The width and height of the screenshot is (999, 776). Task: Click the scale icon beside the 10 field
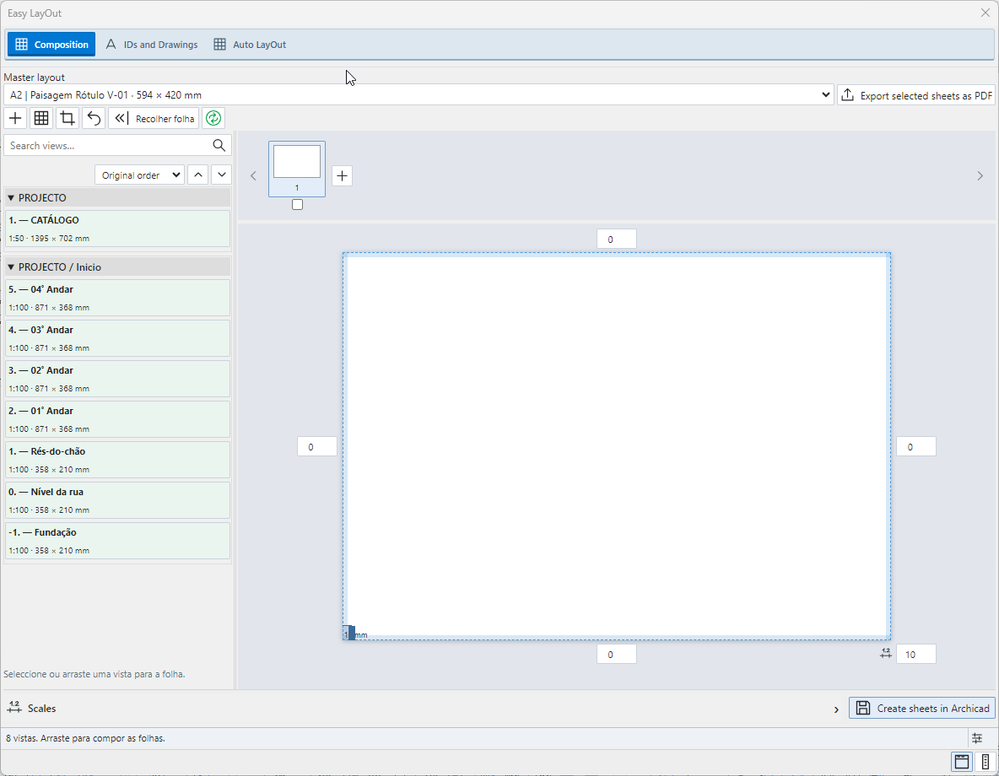[886, 654]
